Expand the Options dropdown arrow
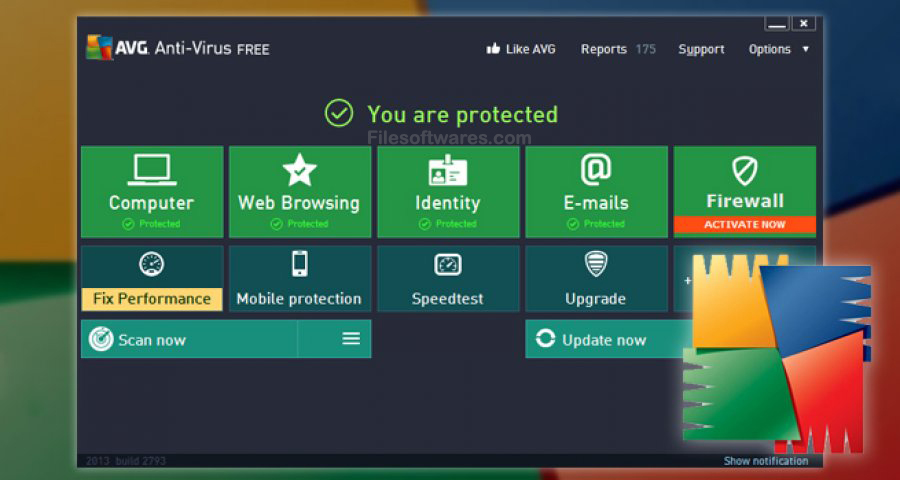 click(x=805, y=49)
